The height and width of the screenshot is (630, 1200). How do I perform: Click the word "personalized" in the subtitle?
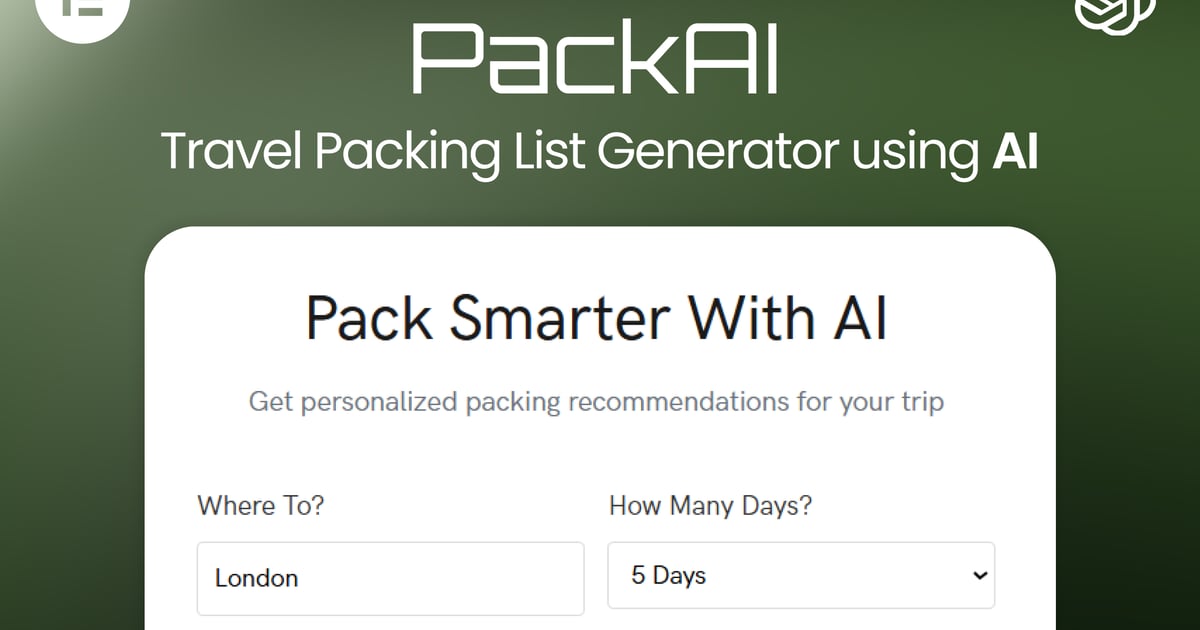click(x=379, y=402)
